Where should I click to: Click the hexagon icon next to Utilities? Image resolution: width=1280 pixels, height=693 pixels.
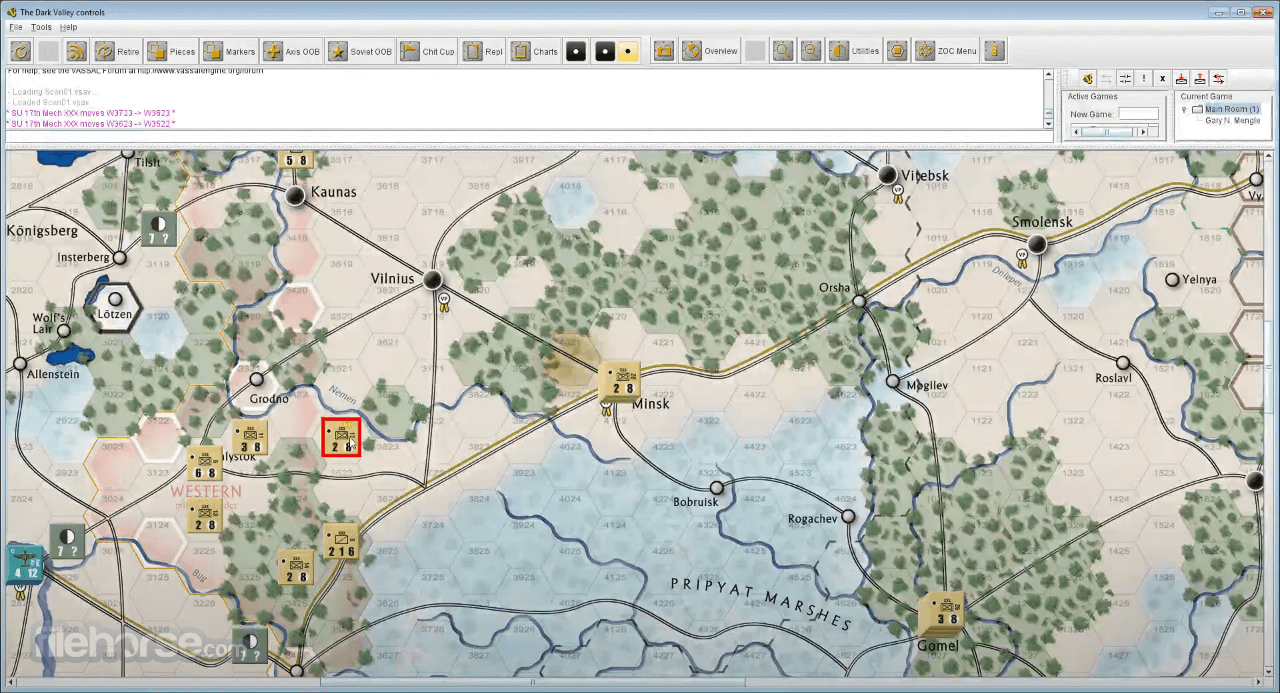point(897,51)
